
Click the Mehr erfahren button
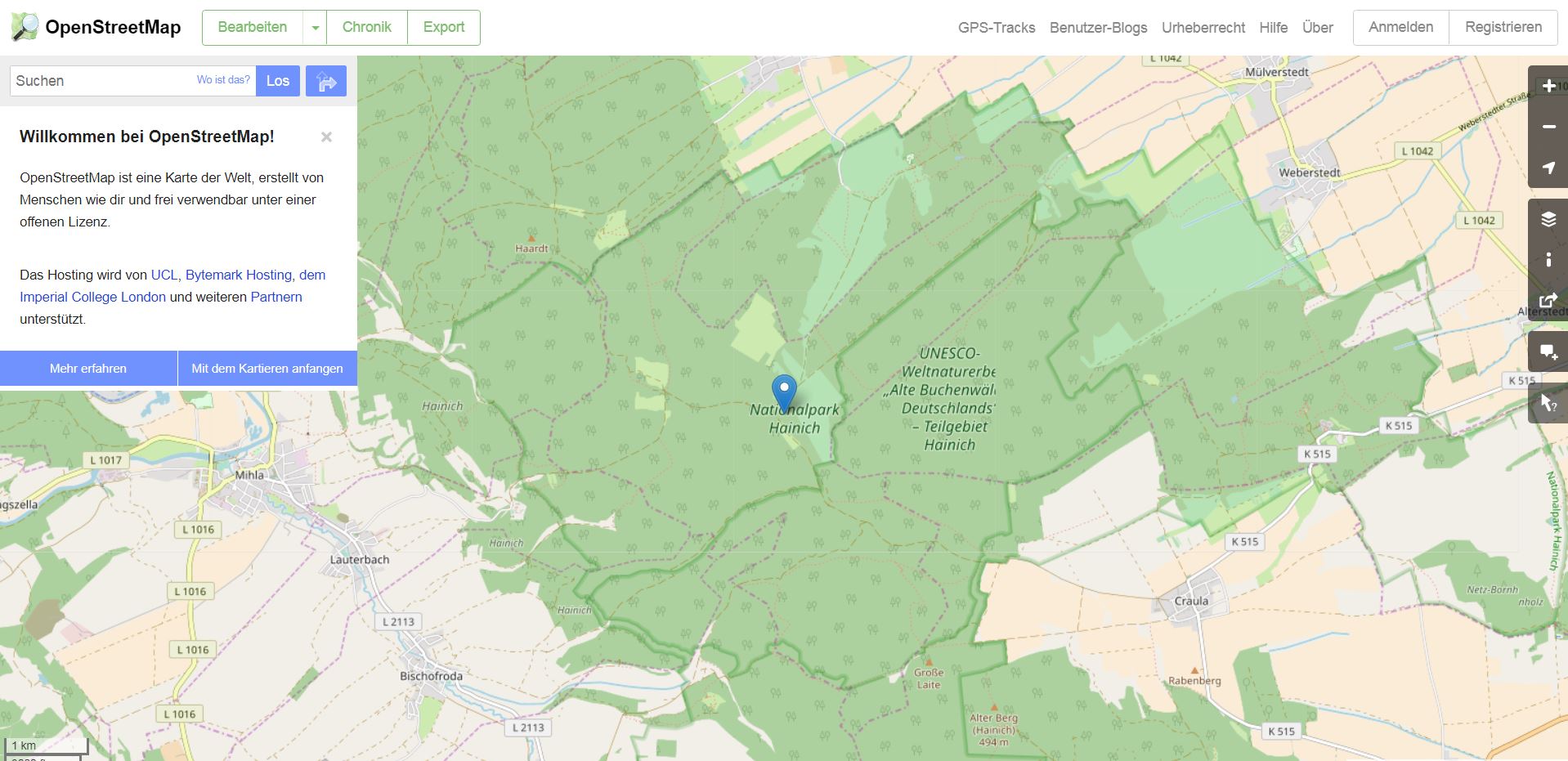(x=88, y=369)
